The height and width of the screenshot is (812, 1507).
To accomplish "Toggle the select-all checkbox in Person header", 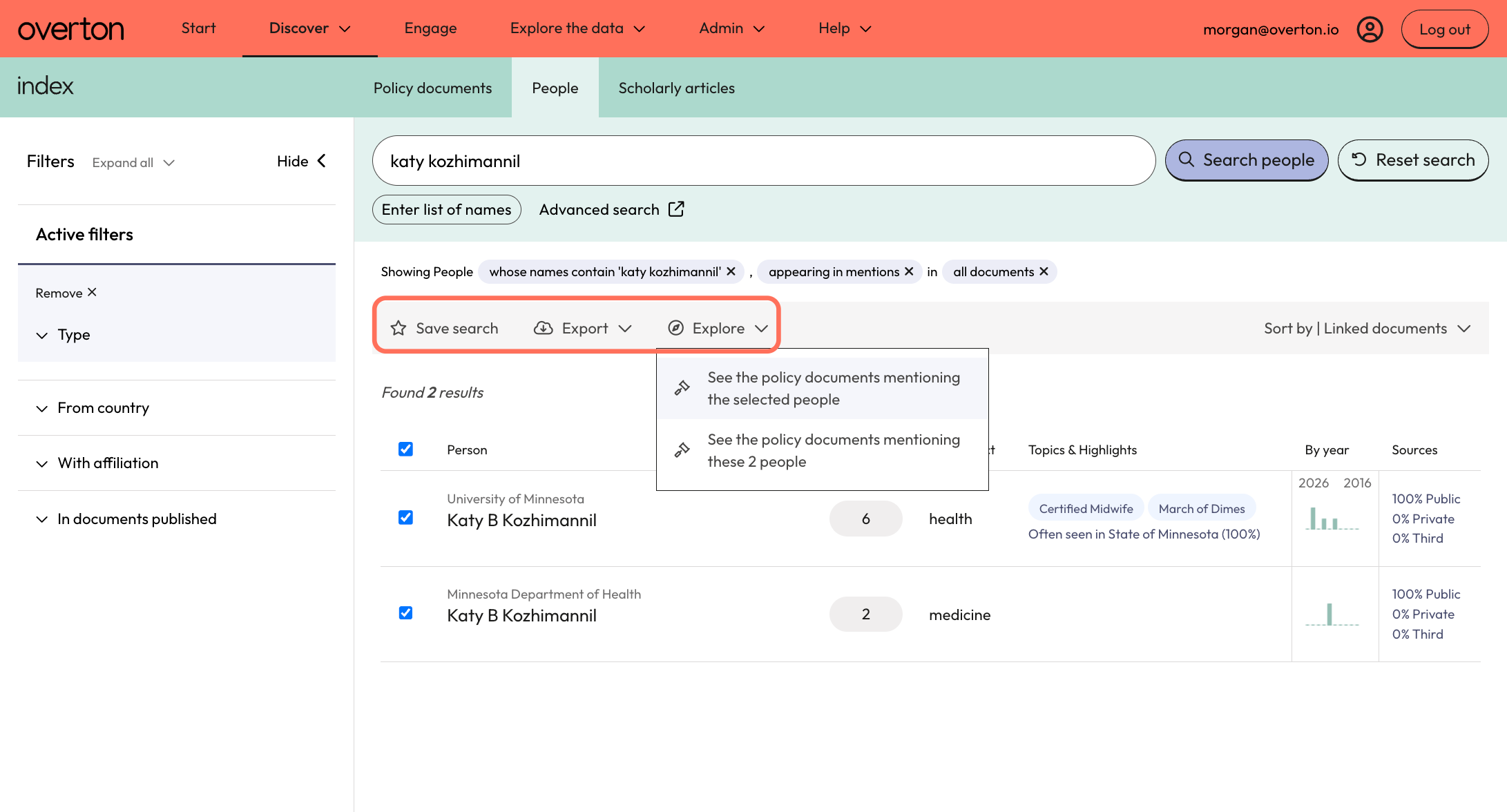I will tap(405, 449).
